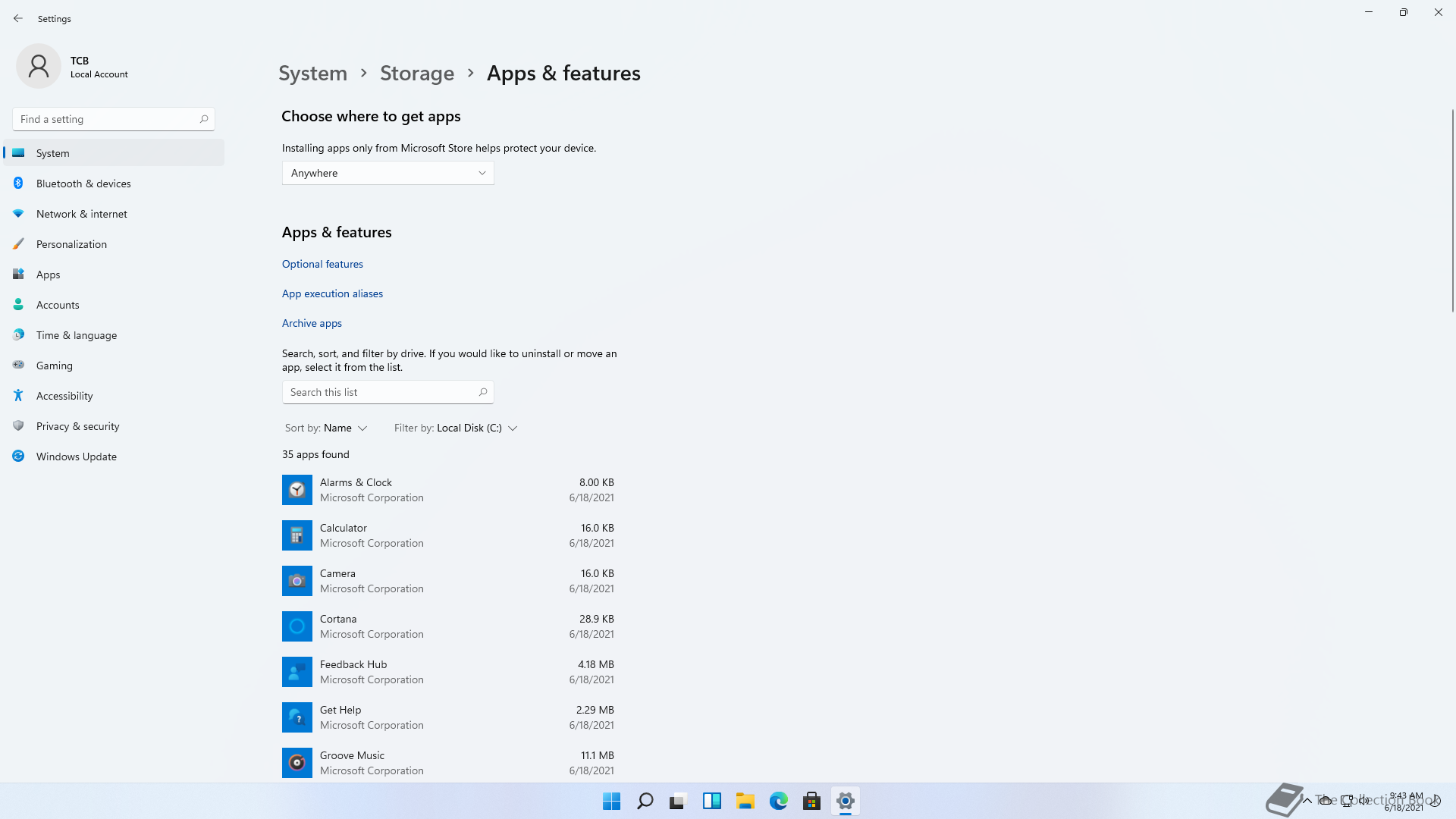Launch File Explorer from taskbar
1456x819 pixels.
[x=745, y=801]
